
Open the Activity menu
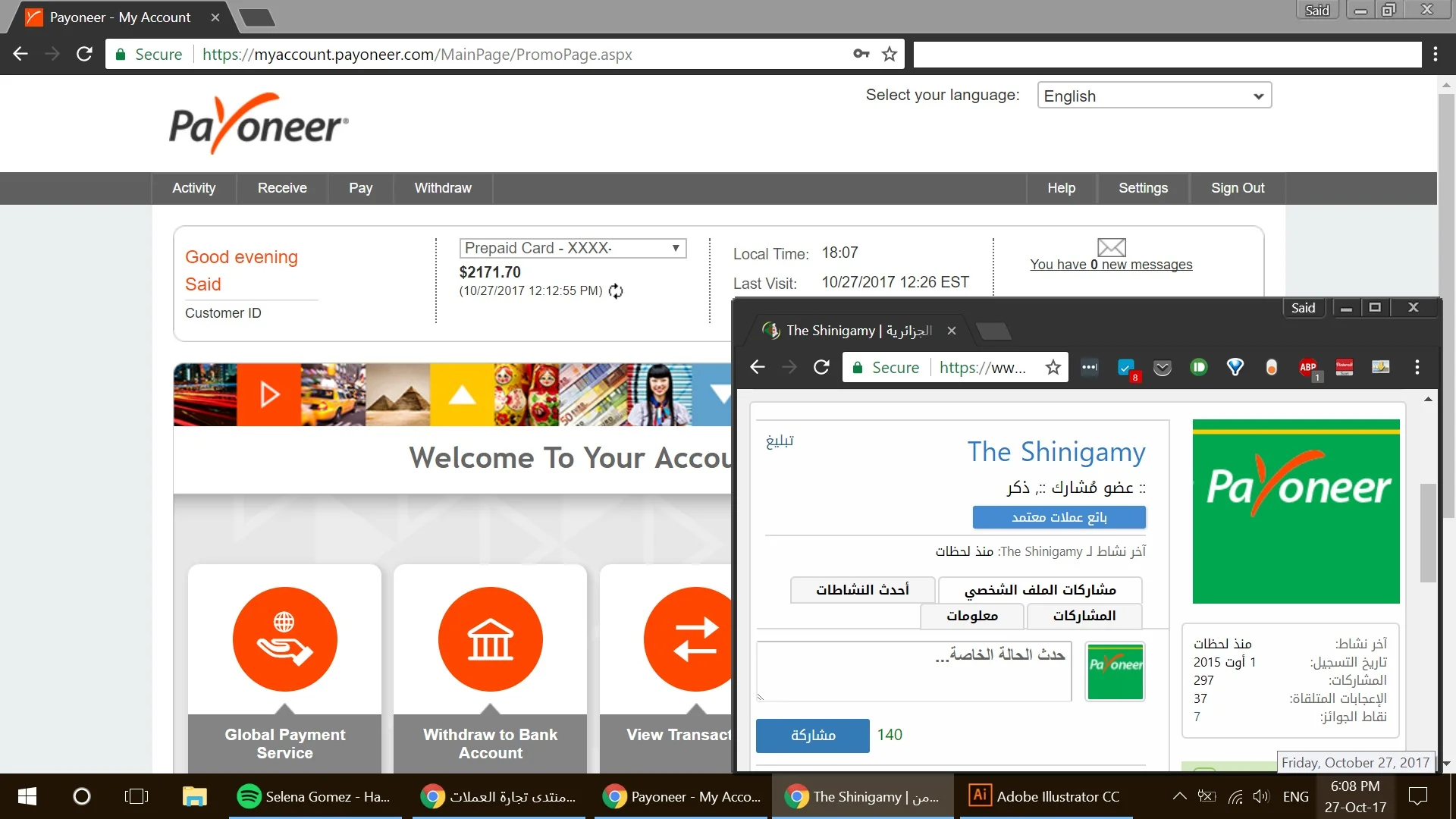[x=193, y=188]
